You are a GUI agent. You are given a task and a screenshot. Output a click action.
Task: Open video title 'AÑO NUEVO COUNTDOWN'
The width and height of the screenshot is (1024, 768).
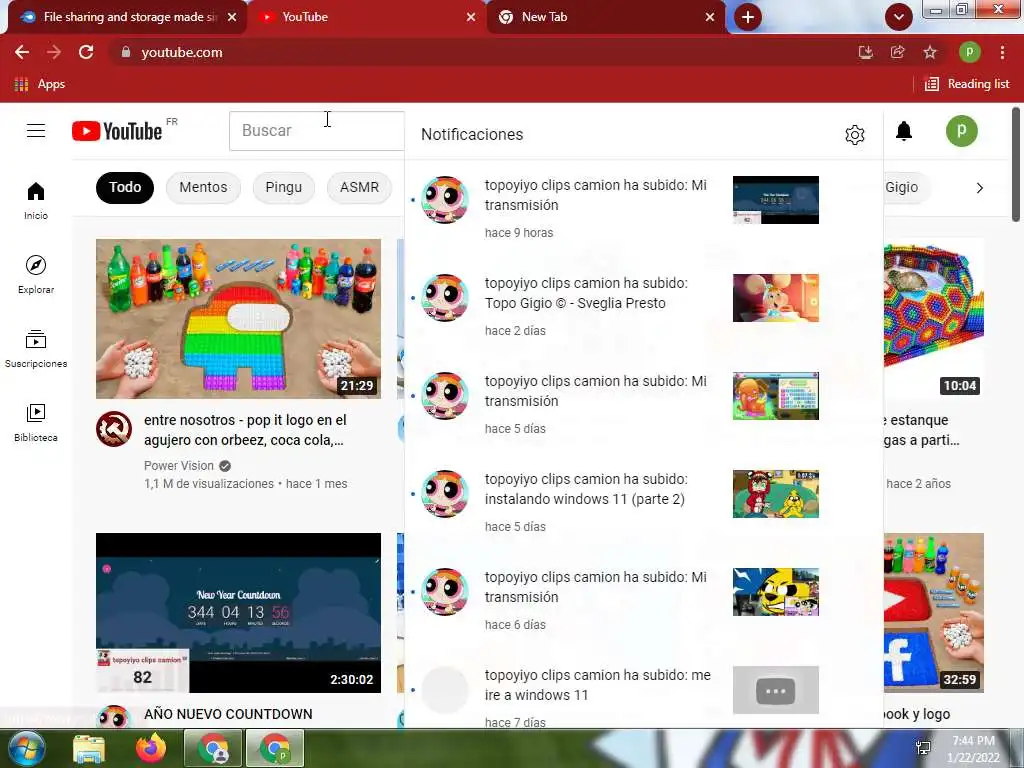(228, 714)
